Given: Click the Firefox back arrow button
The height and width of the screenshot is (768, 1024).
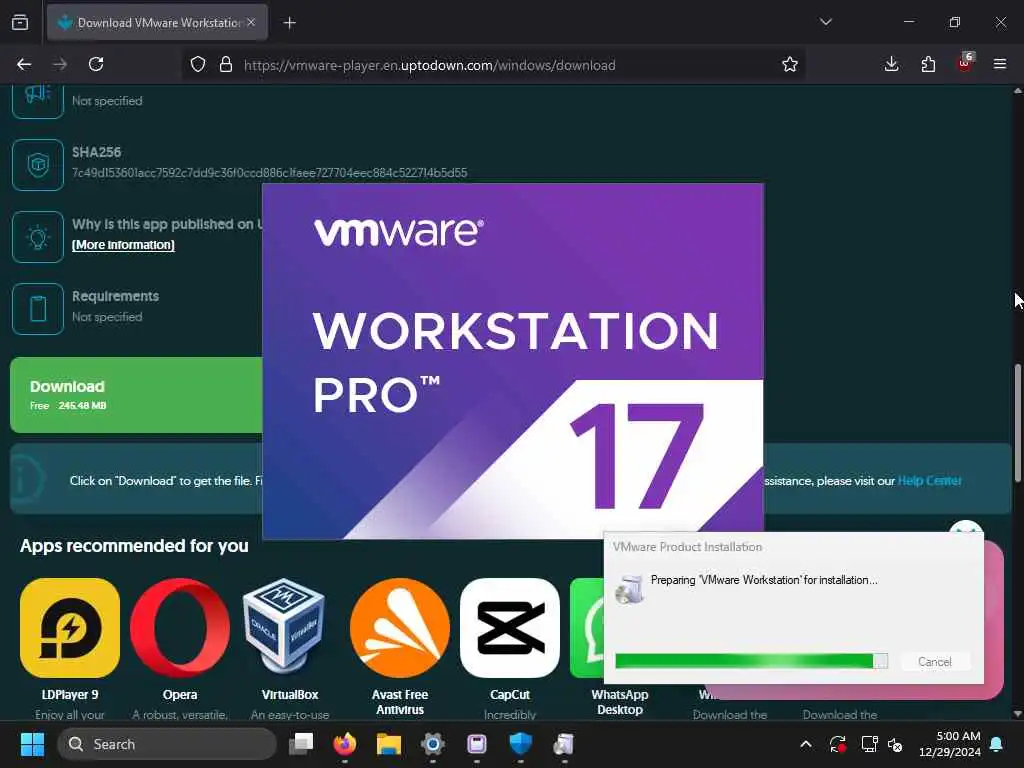Looking at the screenshot, I should (24, 65).
